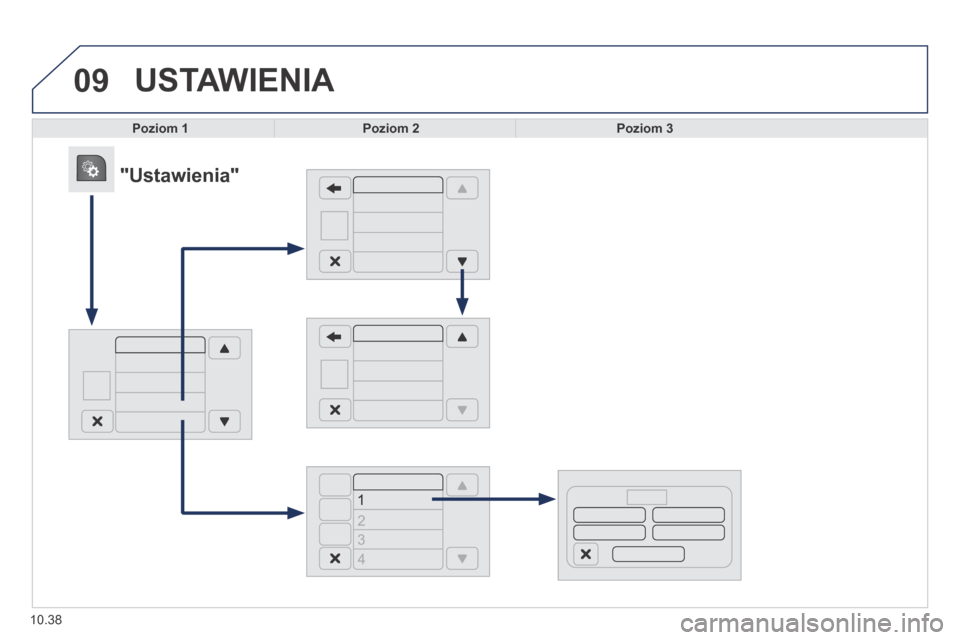The image size is (960, 640).
Task: Select row "3" in the numbered list panel
Action: tap(398, 540)
